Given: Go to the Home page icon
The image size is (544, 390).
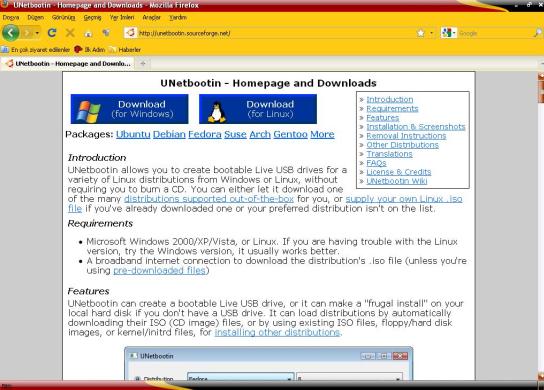Looking at the screenshot, I should [88, 33].
